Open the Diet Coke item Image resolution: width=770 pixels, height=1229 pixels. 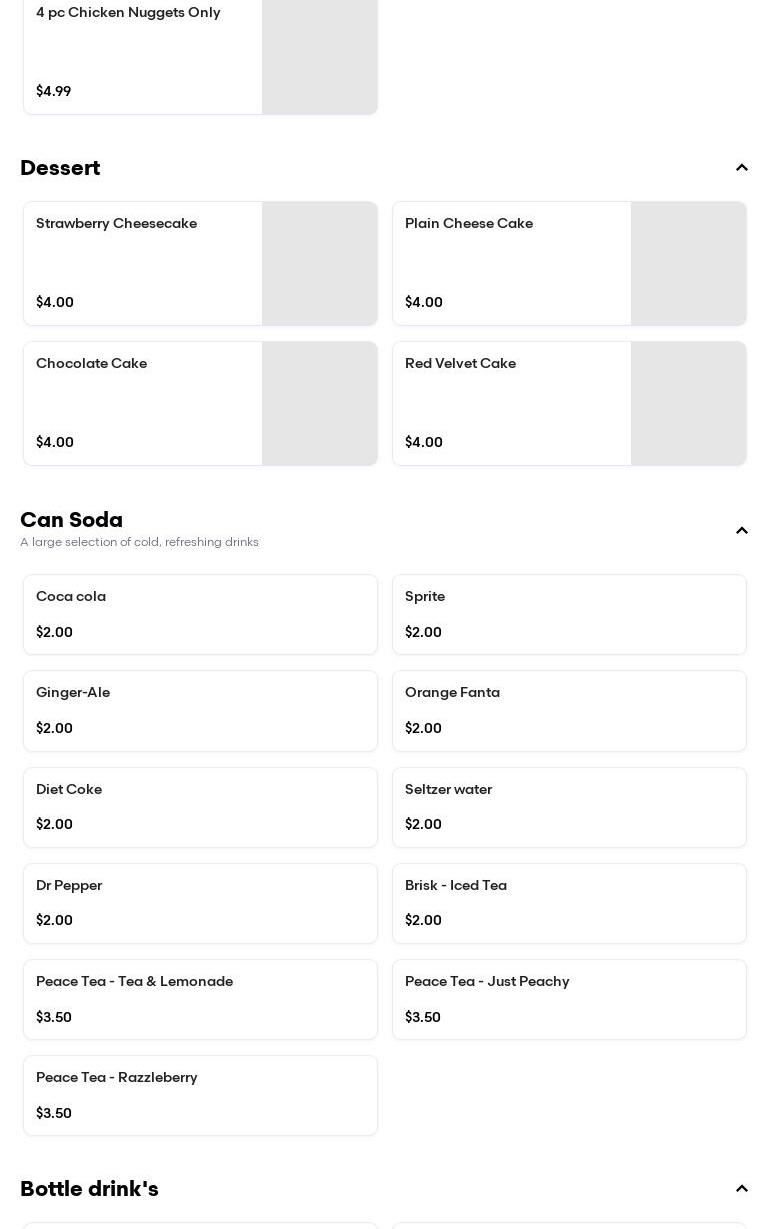pos(200,807)
